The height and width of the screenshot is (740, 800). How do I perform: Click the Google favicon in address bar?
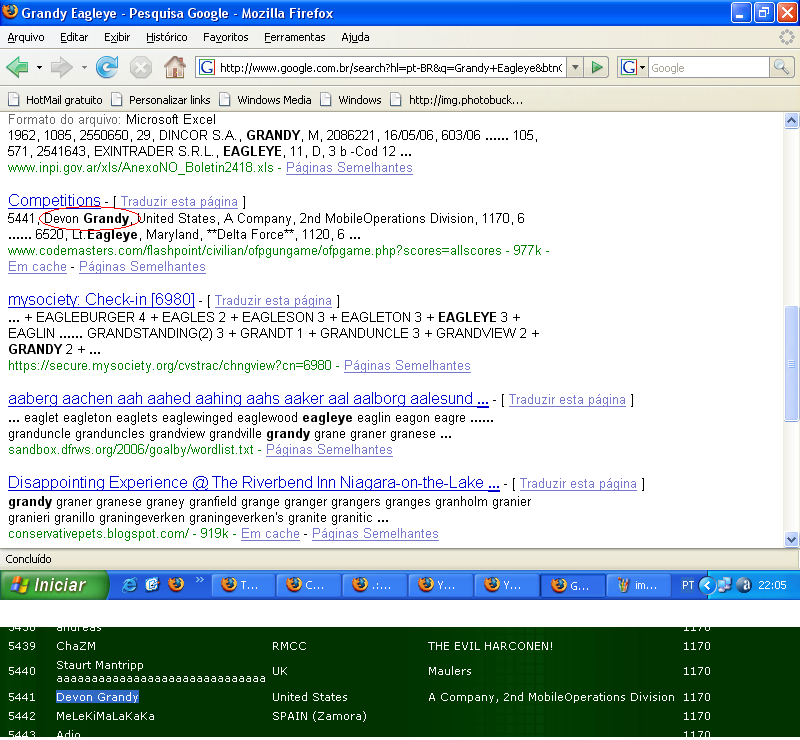point(206,67)
